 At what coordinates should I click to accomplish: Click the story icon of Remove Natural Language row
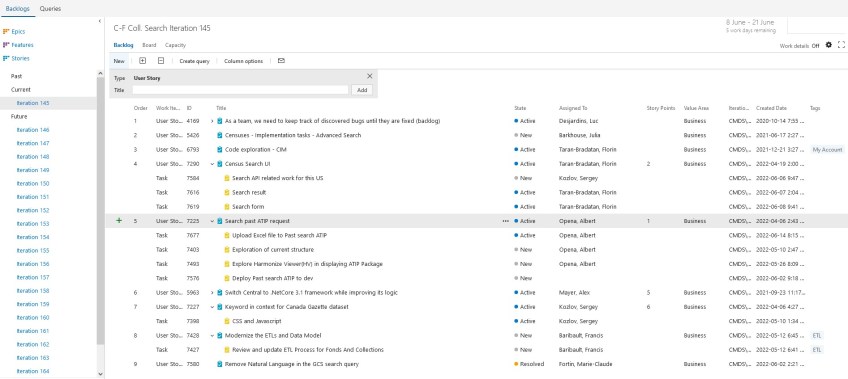coord(220,364)
